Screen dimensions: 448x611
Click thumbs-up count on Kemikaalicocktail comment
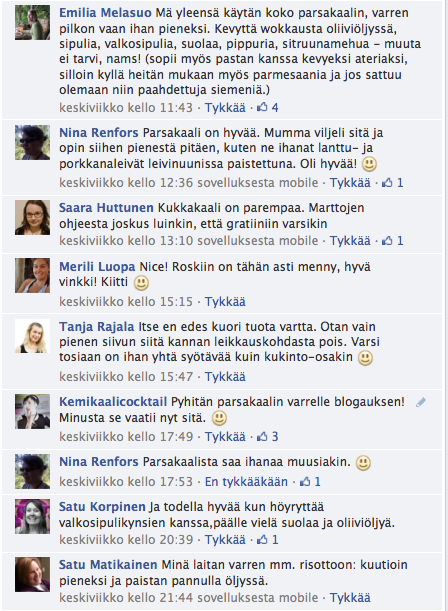click(267, 436)
